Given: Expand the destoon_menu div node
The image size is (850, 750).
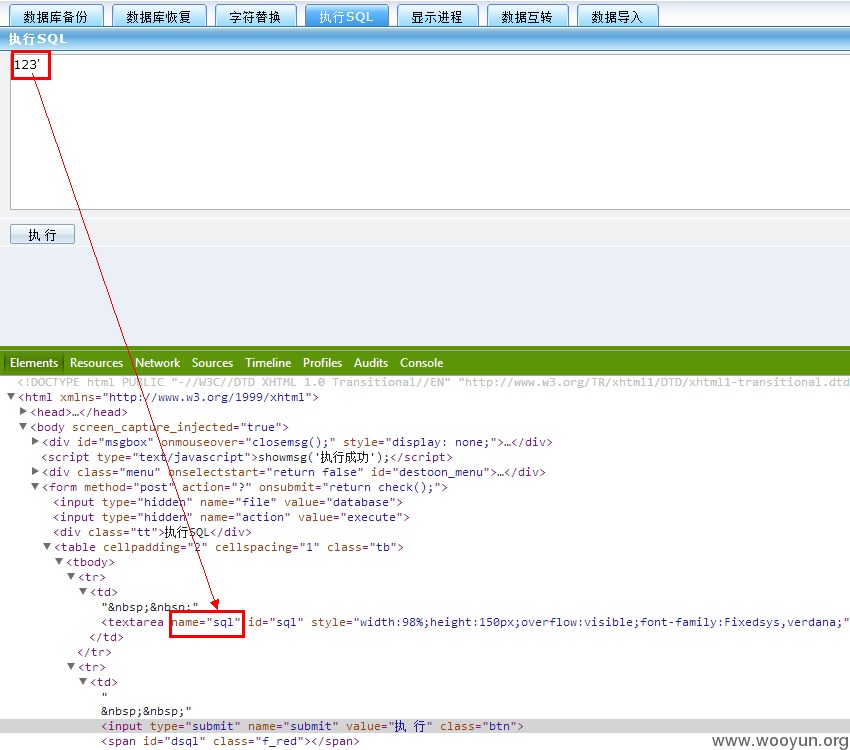Looking at the screenshot, I should pos(35,471).
